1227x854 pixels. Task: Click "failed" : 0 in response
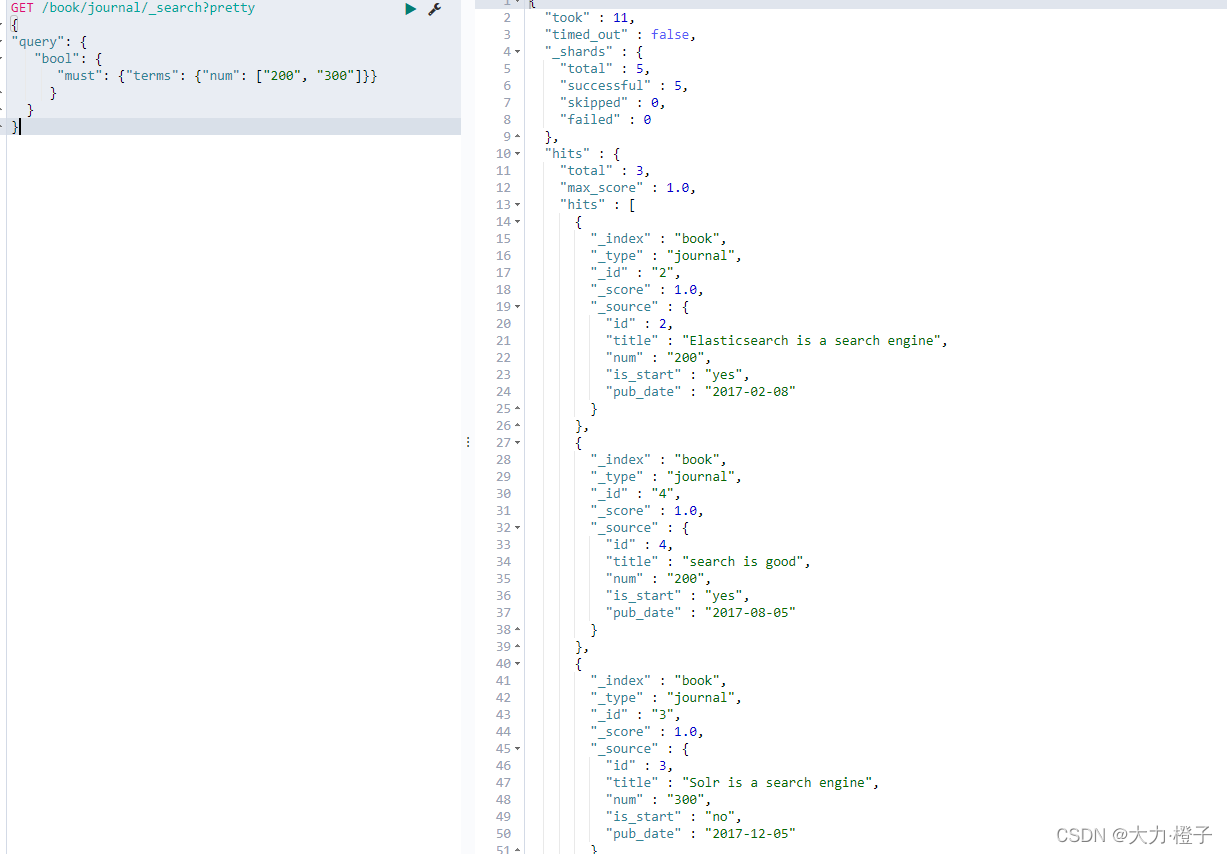pyautogui.click(x=605, y=120)
